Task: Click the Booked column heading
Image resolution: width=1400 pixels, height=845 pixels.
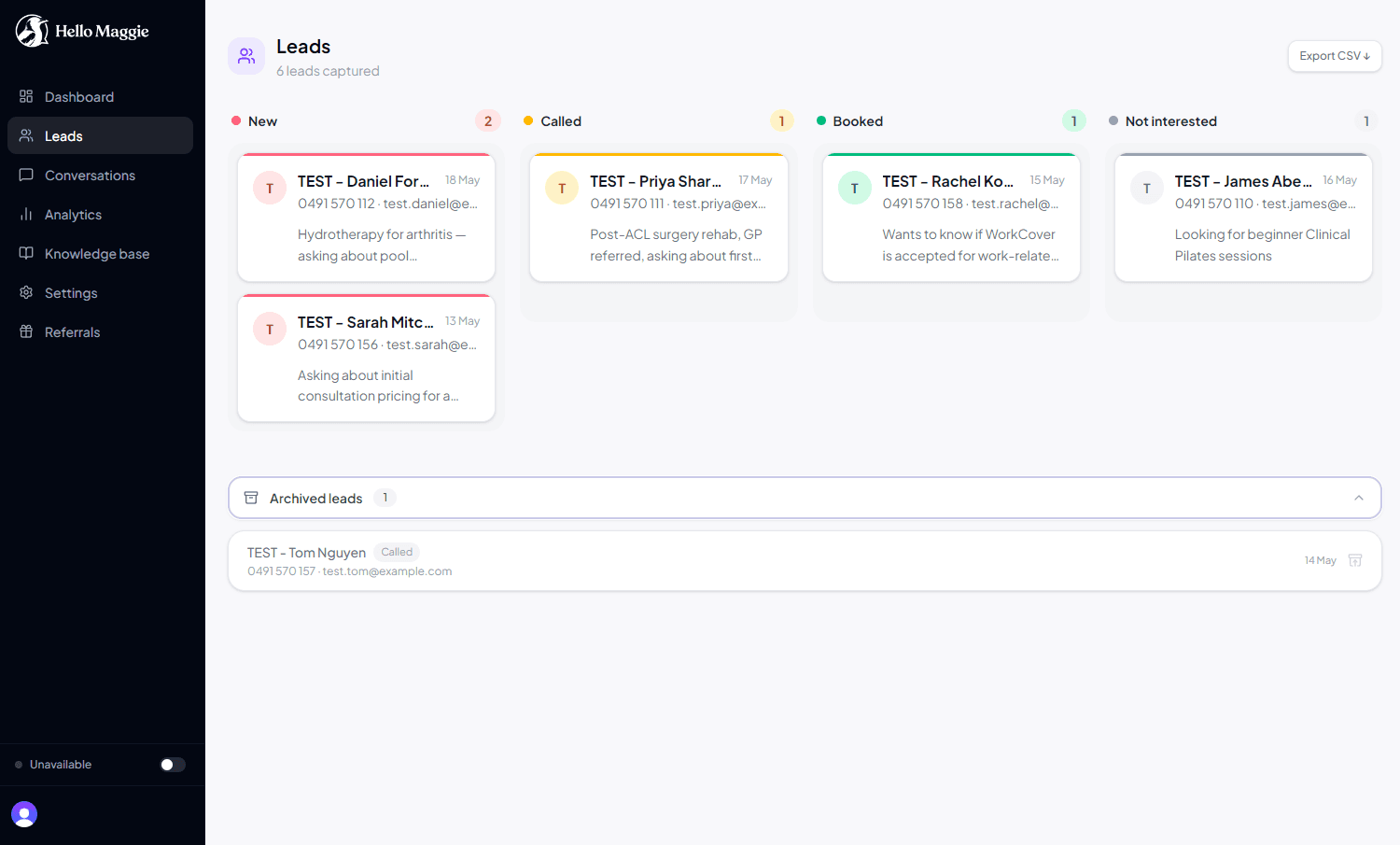Action: click(x=858, y=121)
